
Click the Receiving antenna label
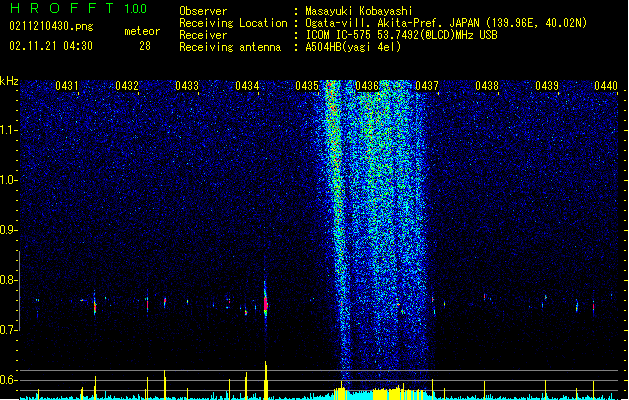click(230, 47)
